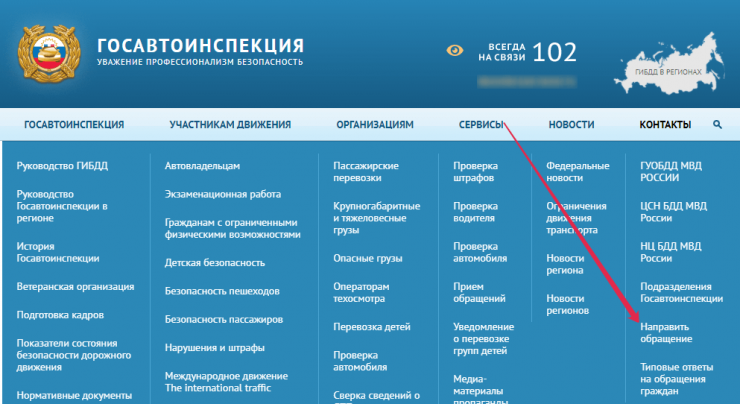The height and width of the screenshot is (404, 740).
Task: Click the 102 emergency number text
Action: (555, 52)
